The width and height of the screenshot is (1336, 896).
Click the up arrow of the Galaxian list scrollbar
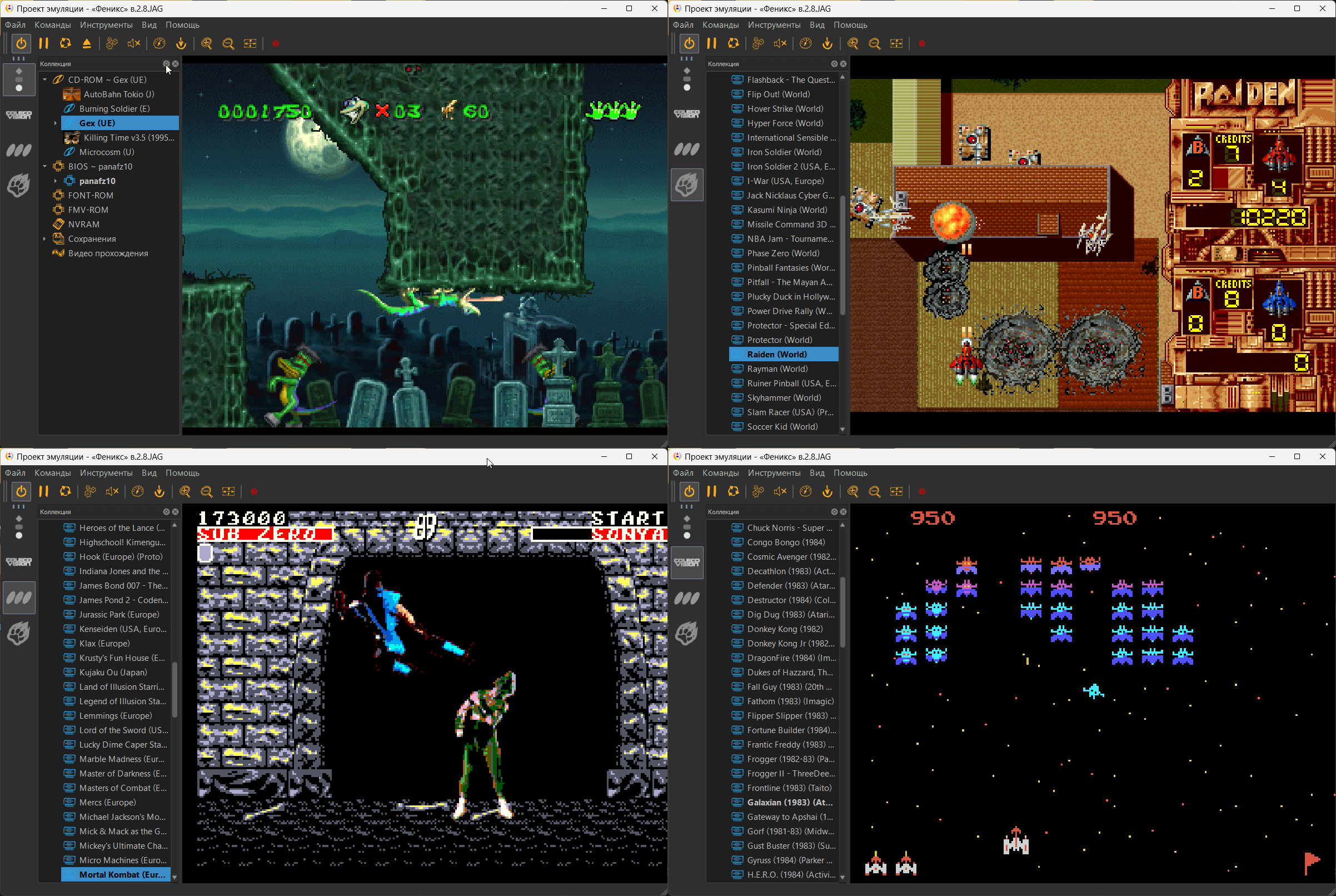coord(843,525)
